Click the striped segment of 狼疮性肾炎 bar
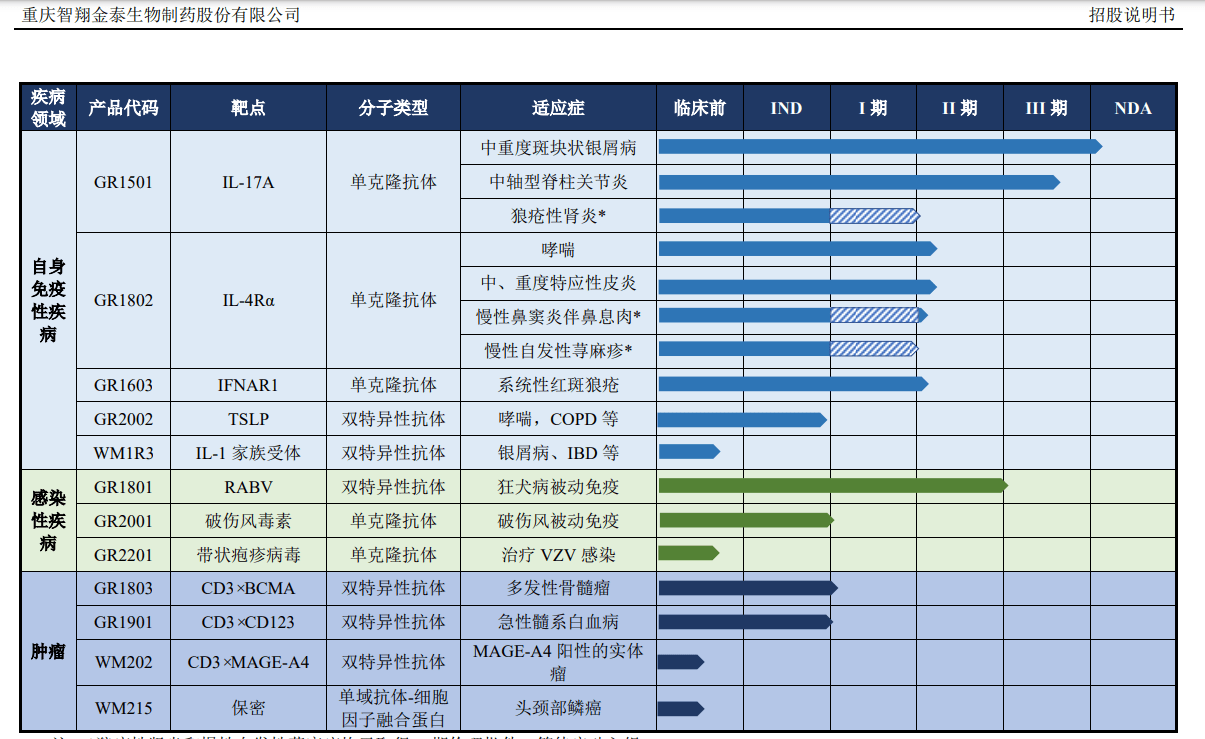The width and height of the screenshot is (1205, 739). pos(873,216)
